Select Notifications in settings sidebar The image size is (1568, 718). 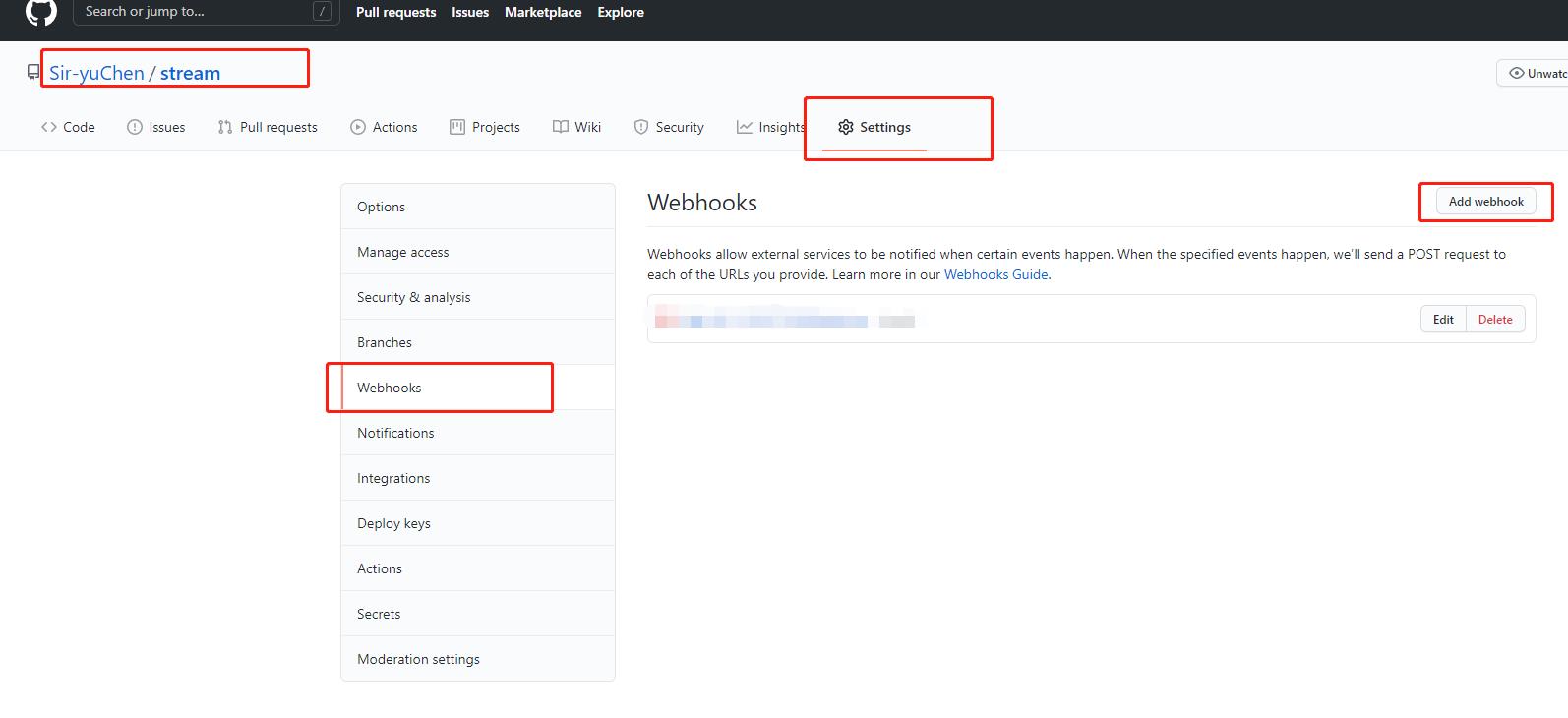pos(478,433)
